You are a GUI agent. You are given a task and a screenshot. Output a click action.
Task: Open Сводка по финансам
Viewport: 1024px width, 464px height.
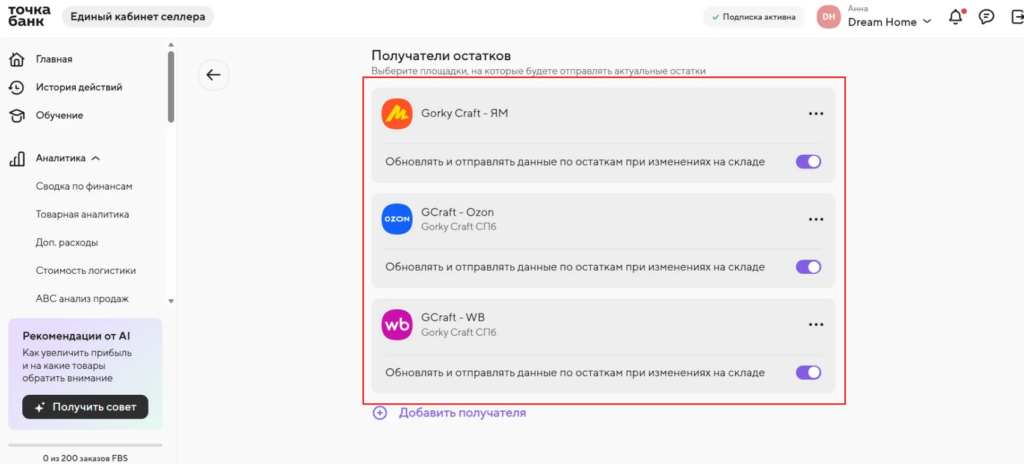tap(84, 186)
